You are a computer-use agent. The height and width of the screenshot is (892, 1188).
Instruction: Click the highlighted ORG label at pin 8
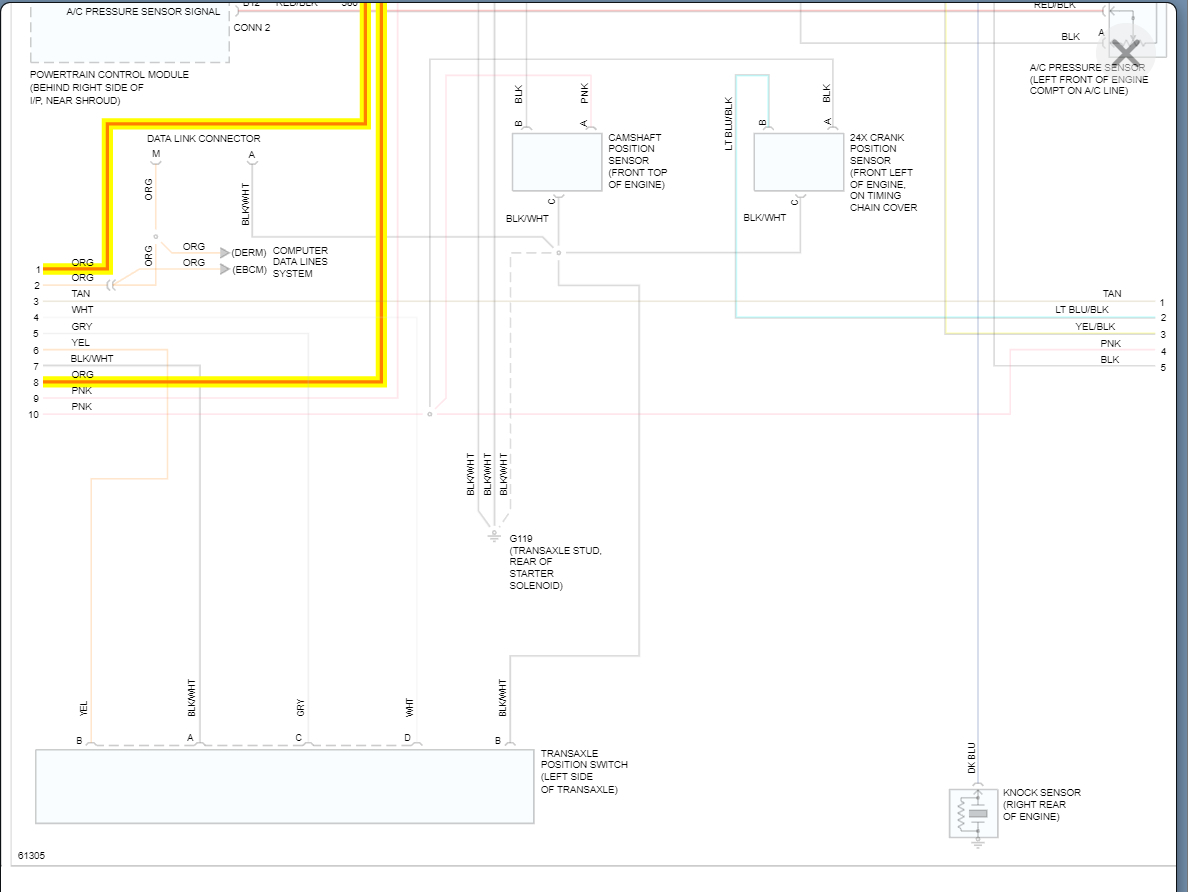tap(83, 374)
